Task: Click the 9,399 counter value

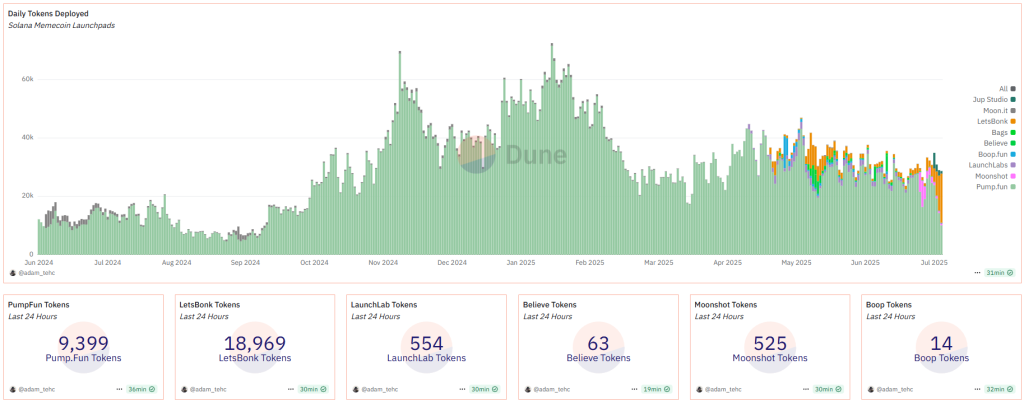Action: [x=83, y=343]
